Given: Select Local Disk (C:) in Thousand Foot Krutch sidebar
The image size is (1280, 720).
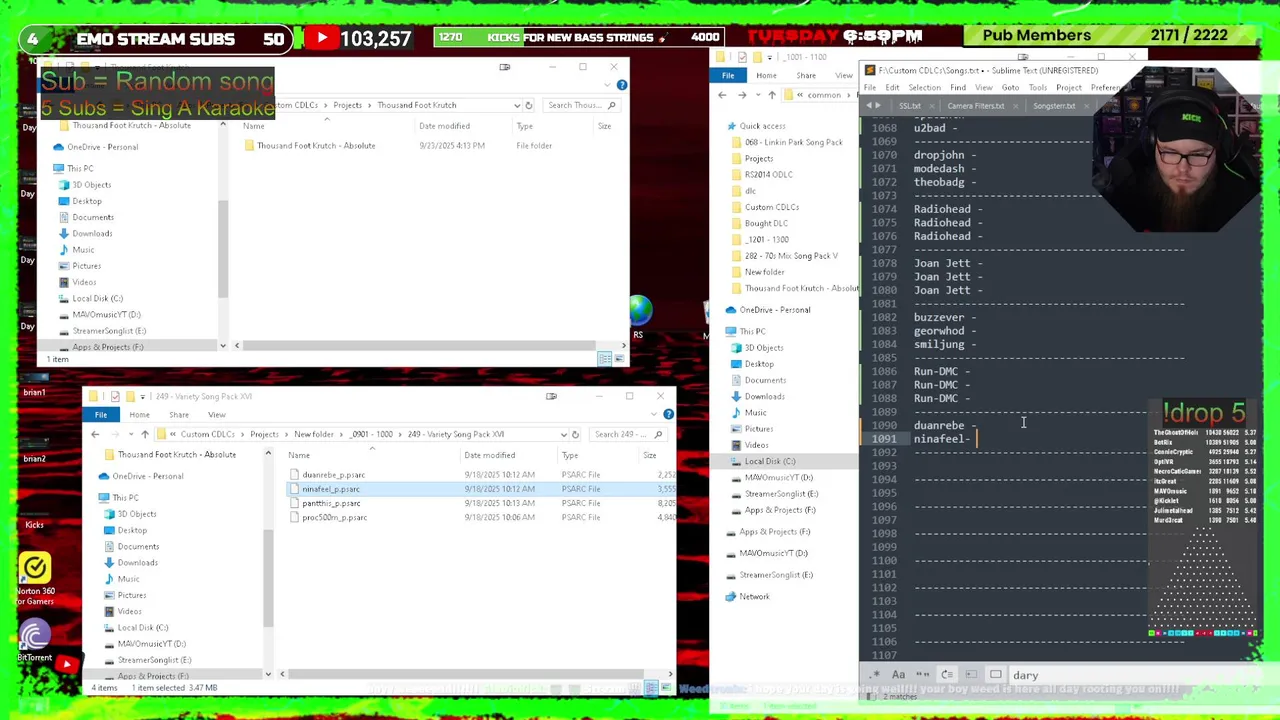Looking at the screenshot, I should click(x=97, y=298).
